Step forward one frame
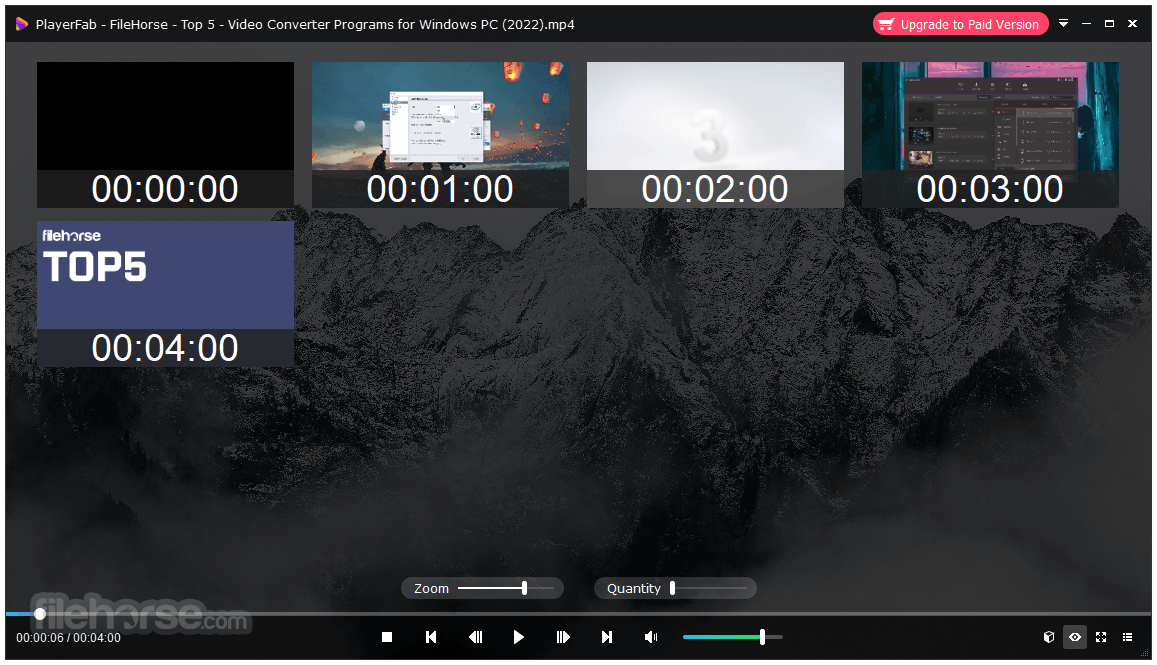 (x=563, y=637)
